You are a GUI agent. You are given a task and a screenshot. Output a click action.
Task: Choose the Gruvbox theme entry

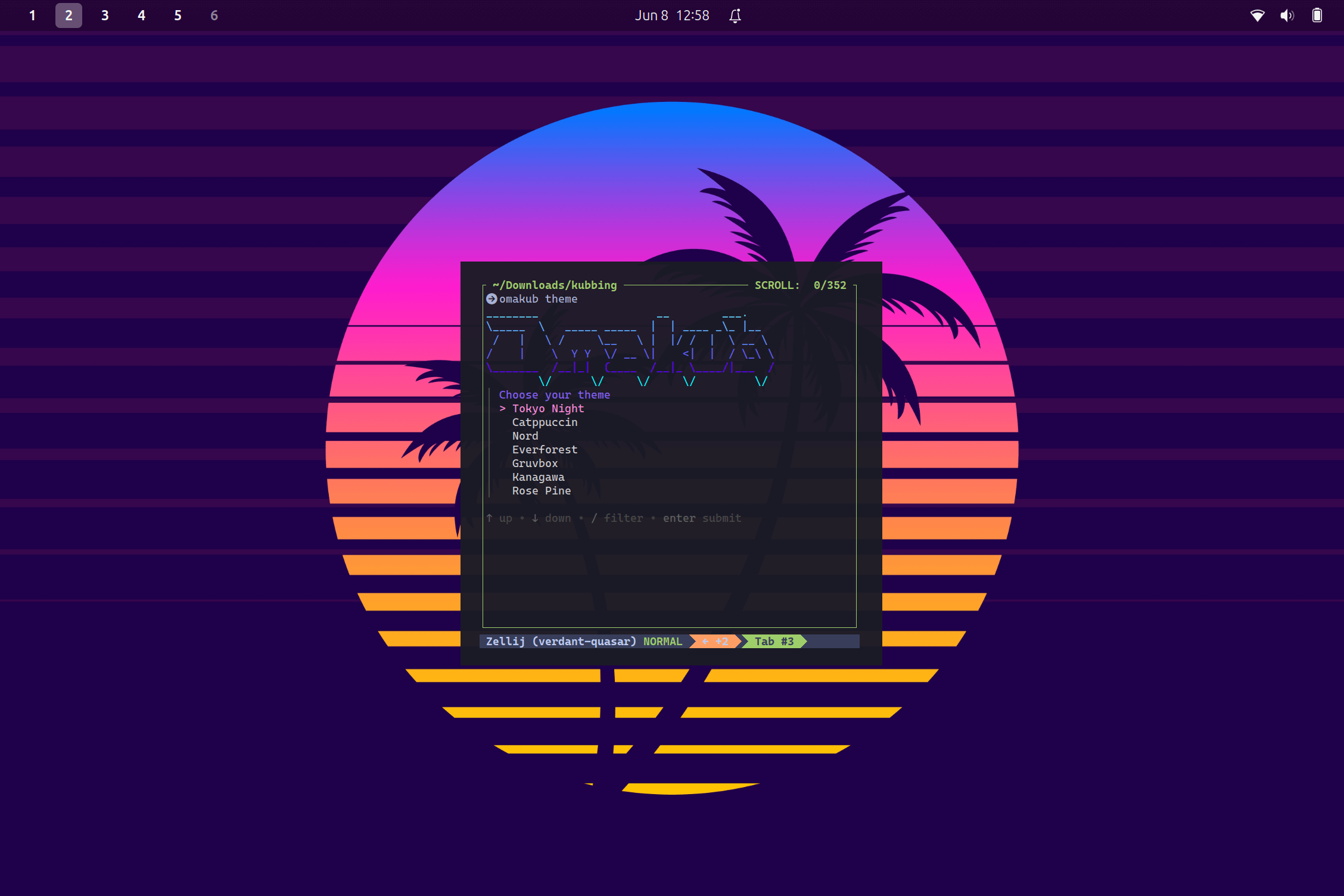[x=534, y=463]
